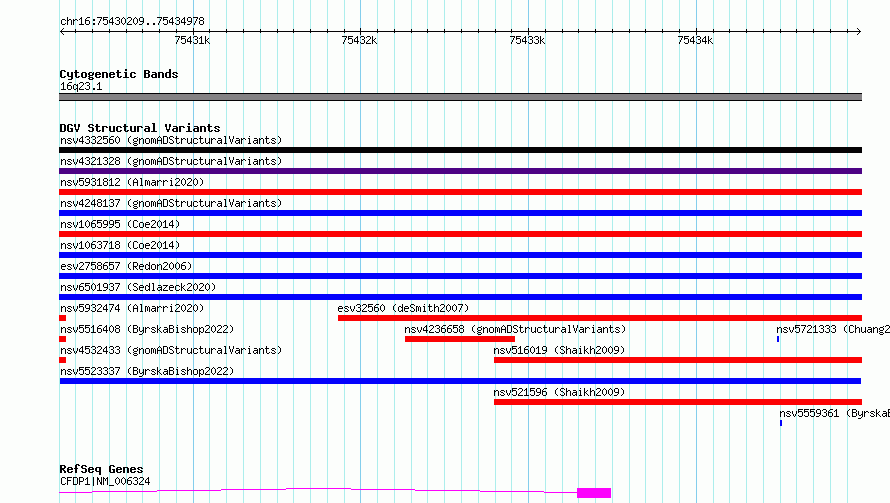890x503 pixels.
Task: Select the red nsv4236658 variant bar
Action: 460,339
